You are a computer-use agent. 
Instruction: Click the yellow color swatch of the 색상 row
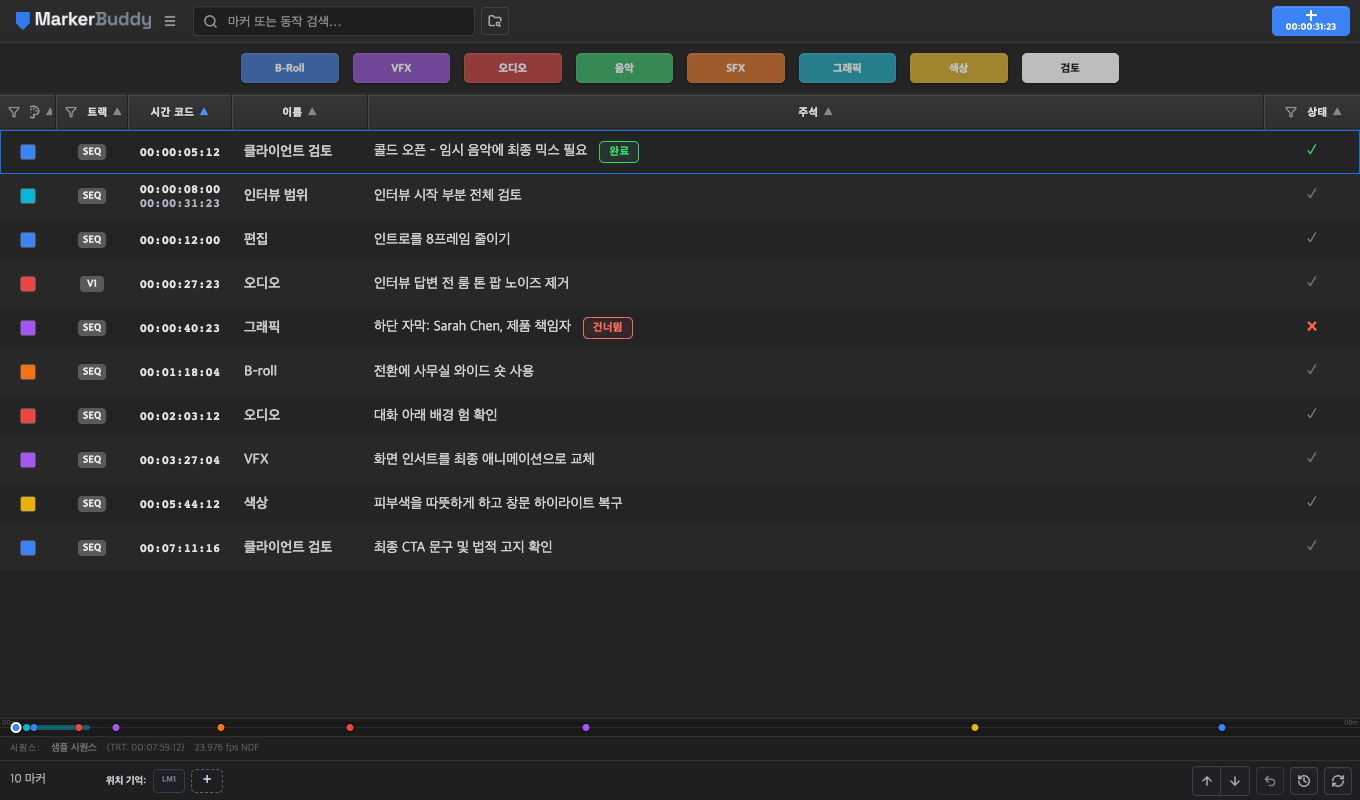click(28, 504)
